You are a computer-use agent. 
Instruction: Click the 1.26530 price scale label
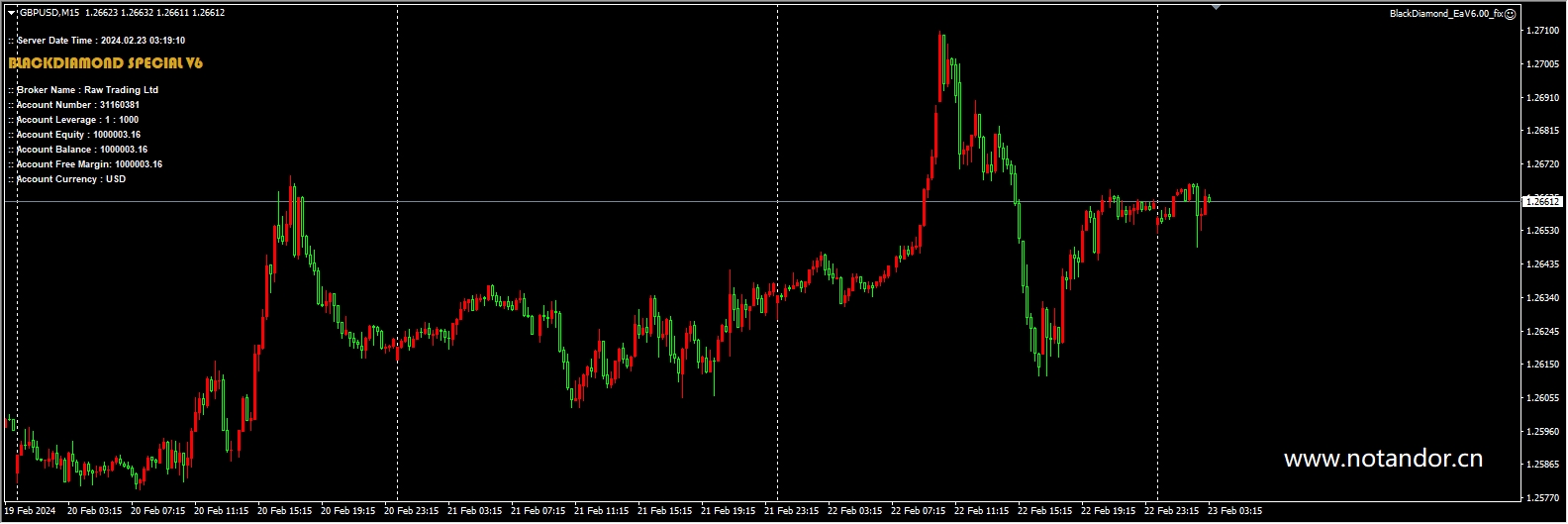point(1542,231)
